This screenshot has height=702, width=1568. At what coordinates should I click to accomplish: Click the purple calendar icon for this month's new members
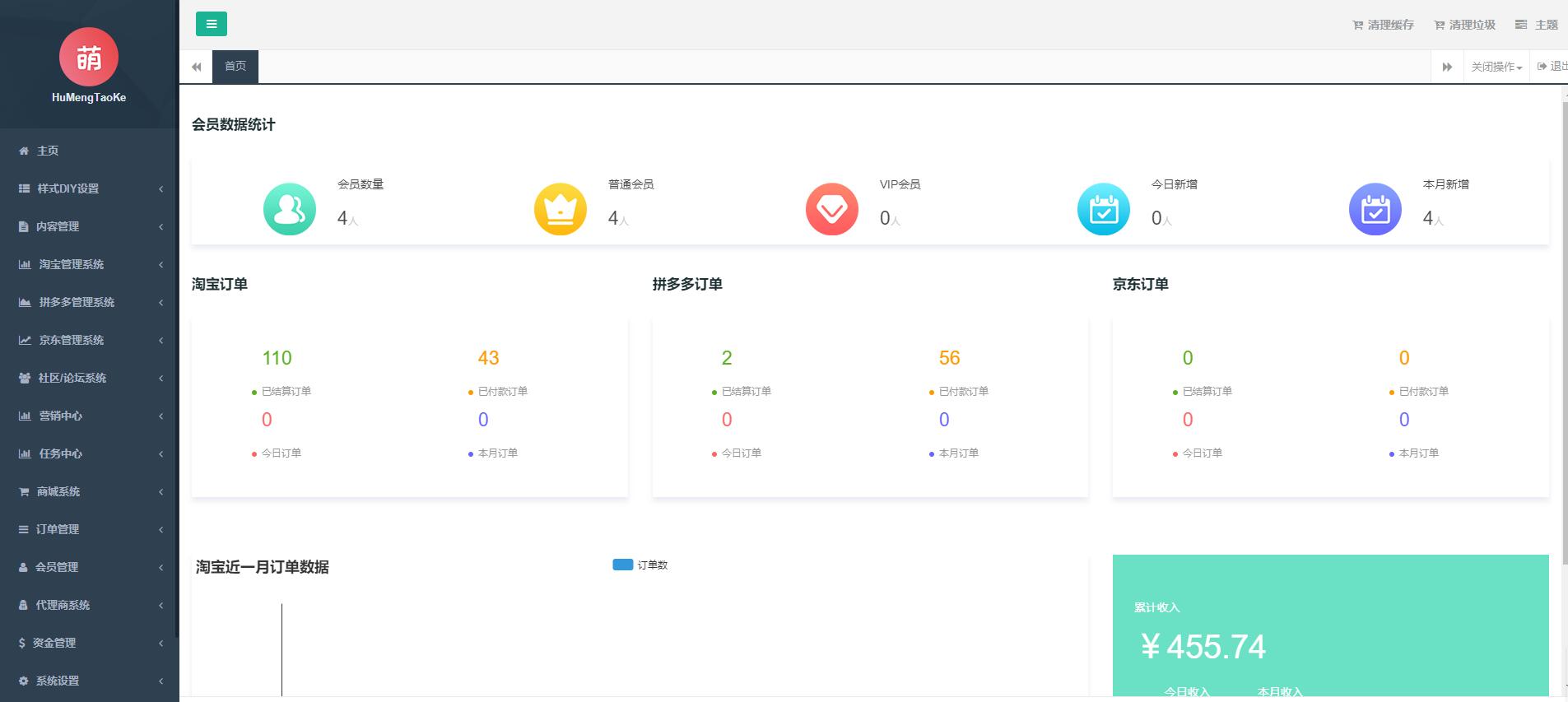point(1375,209)
